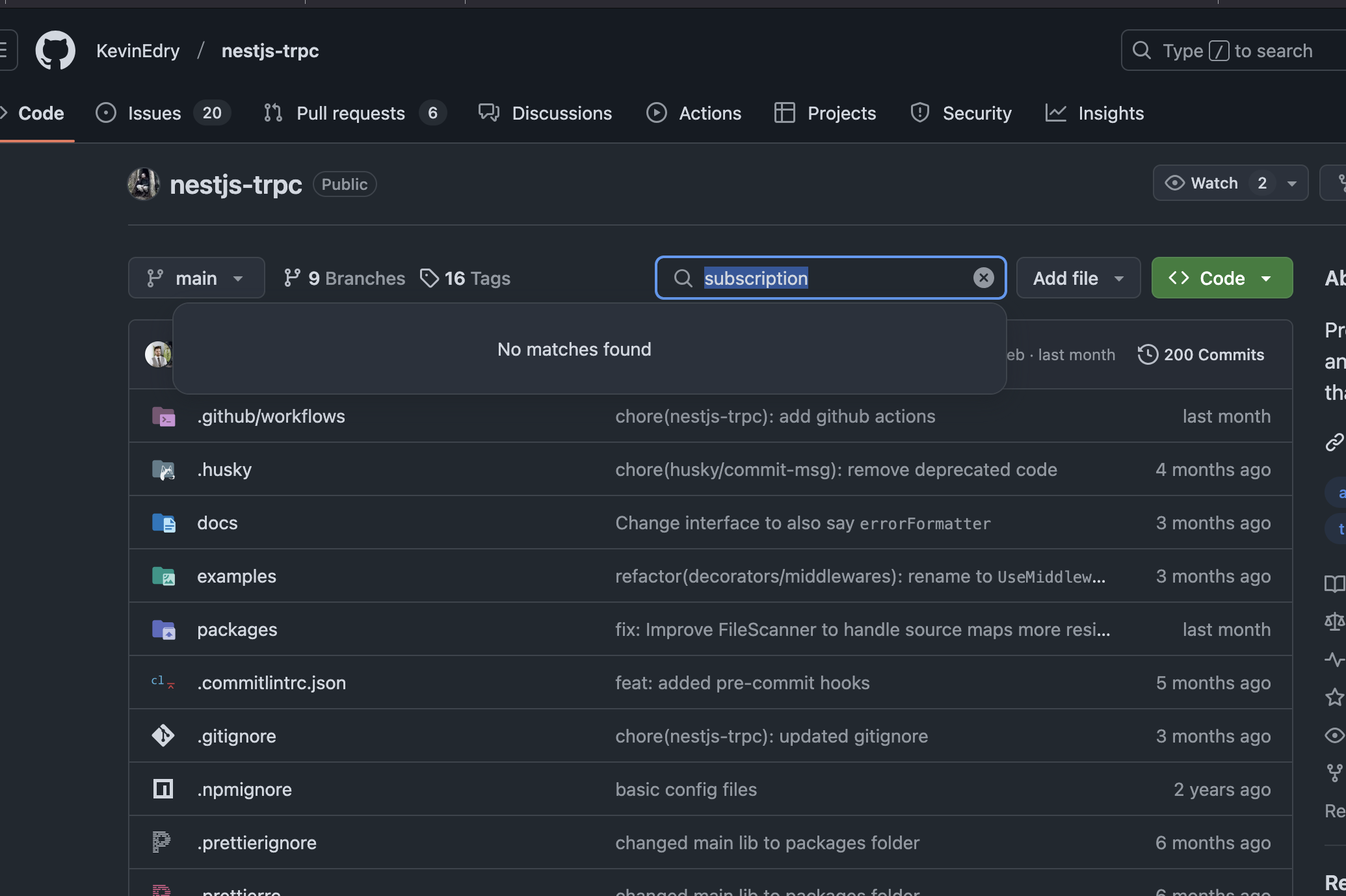Open the docs folder
1346x896 pixels.
point(217,523)
